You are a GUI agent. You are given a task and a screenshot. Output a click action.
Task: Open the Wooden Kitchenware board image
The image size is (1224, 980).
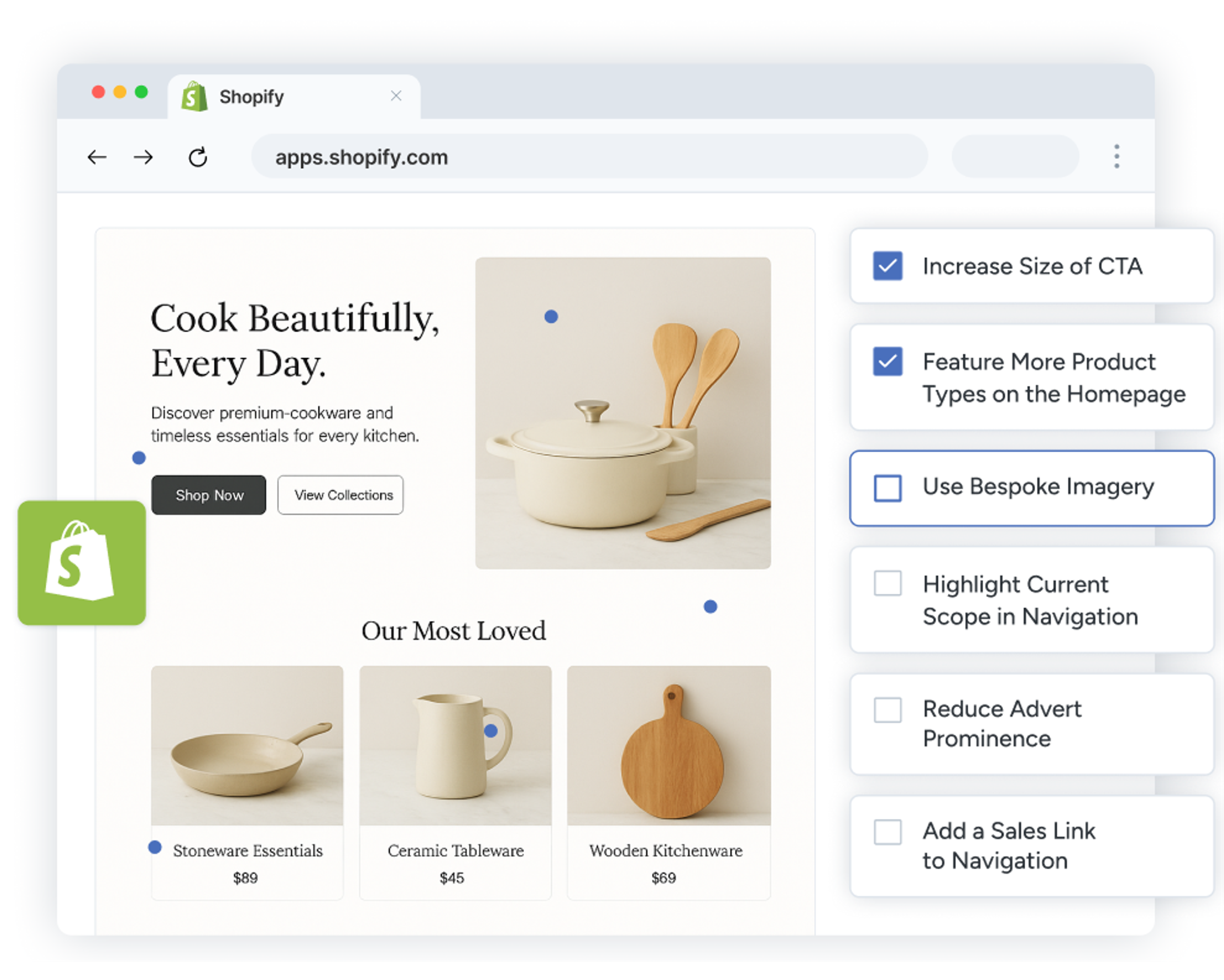pyautogui.click(x=669, y=745)
